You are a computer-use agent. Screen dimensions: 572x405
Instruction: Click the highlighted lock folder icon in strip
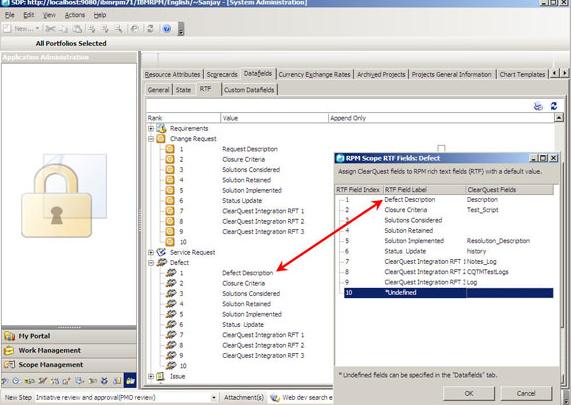tap(130, 381)
